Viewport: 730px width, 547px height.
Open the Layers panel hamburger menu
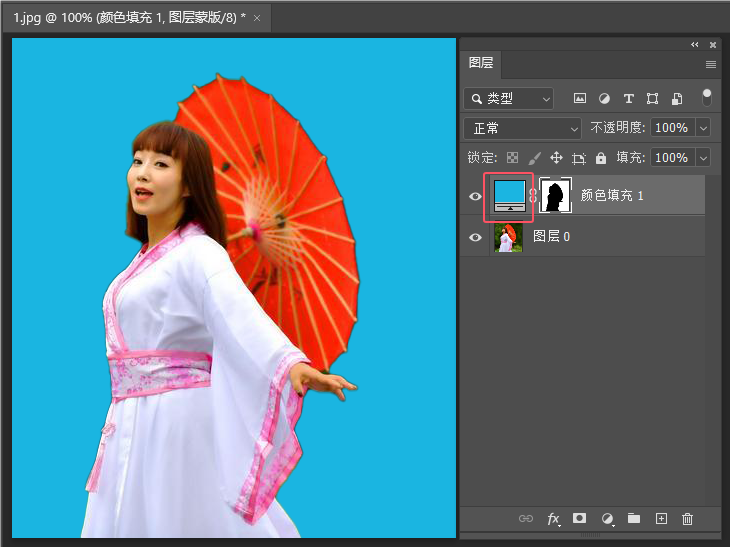click(710, 65)
